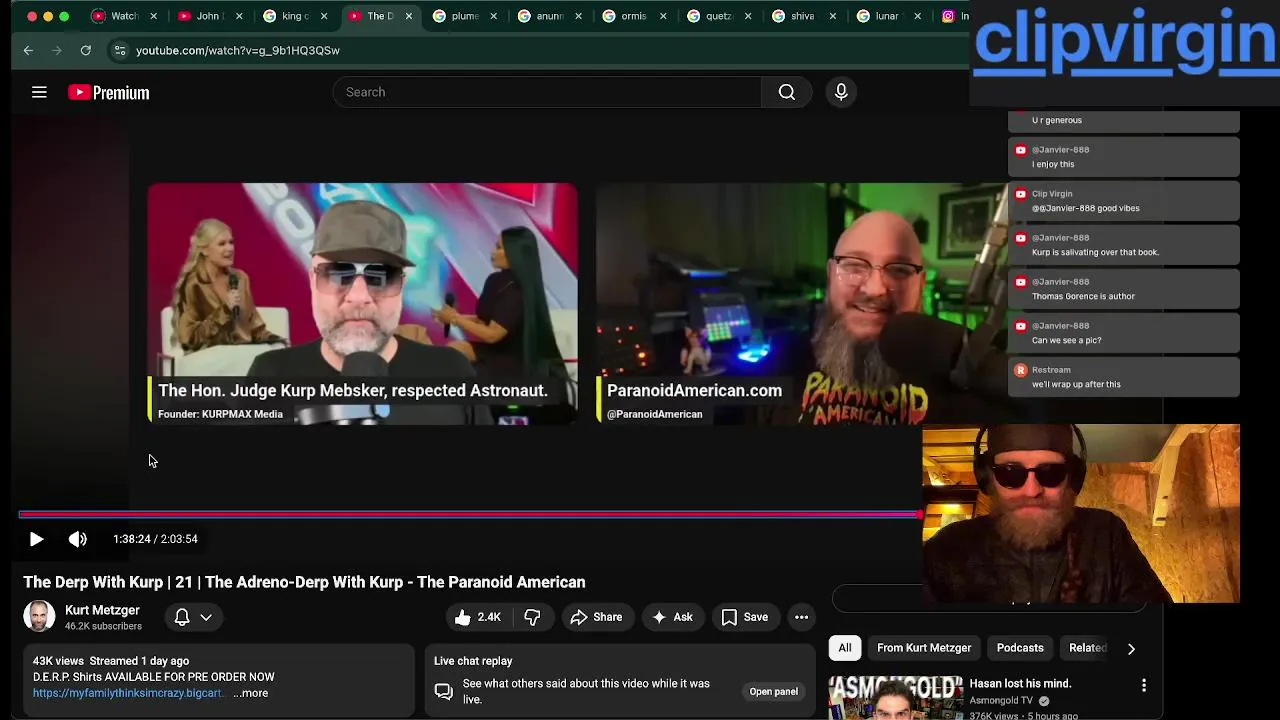View site information icon in address bar

pyautogui.click(x=120, y=50)
